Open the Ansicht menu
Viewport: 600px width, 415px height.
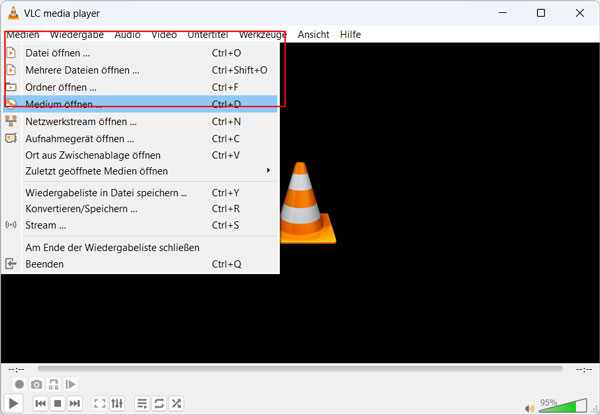pos(313,34)
